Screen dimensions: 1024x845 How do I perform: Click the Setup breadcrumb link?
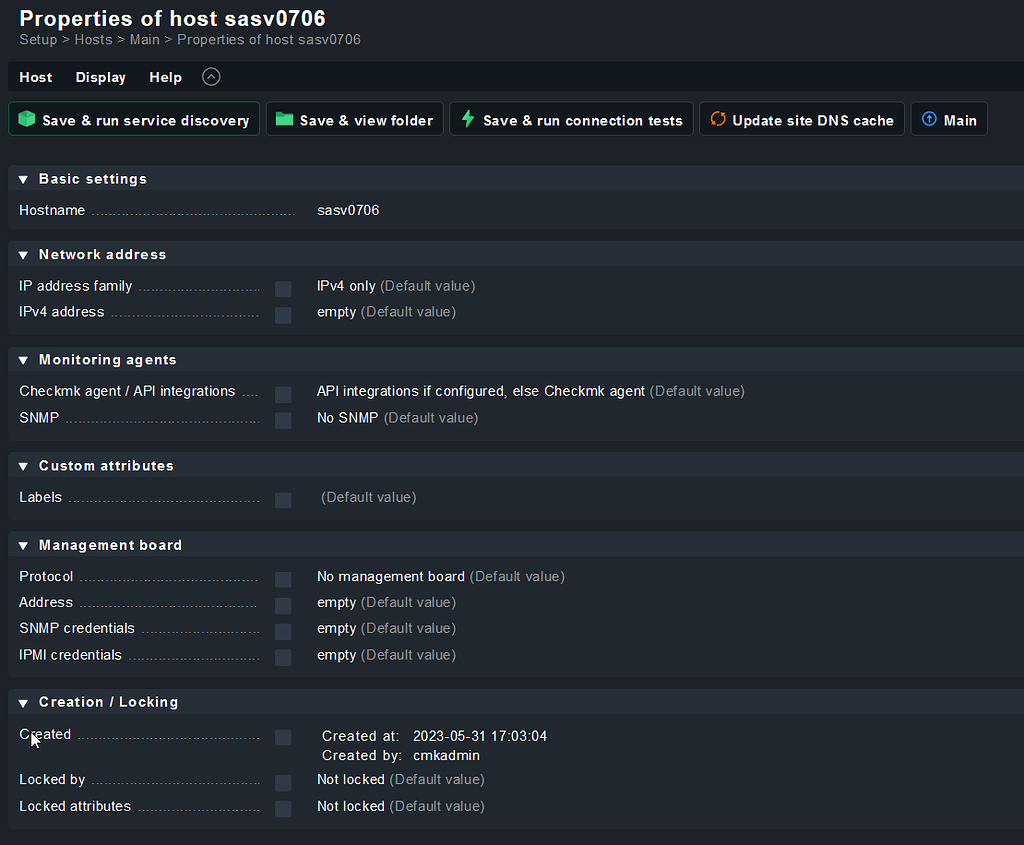pyautogui.click(x=38, y=40)
